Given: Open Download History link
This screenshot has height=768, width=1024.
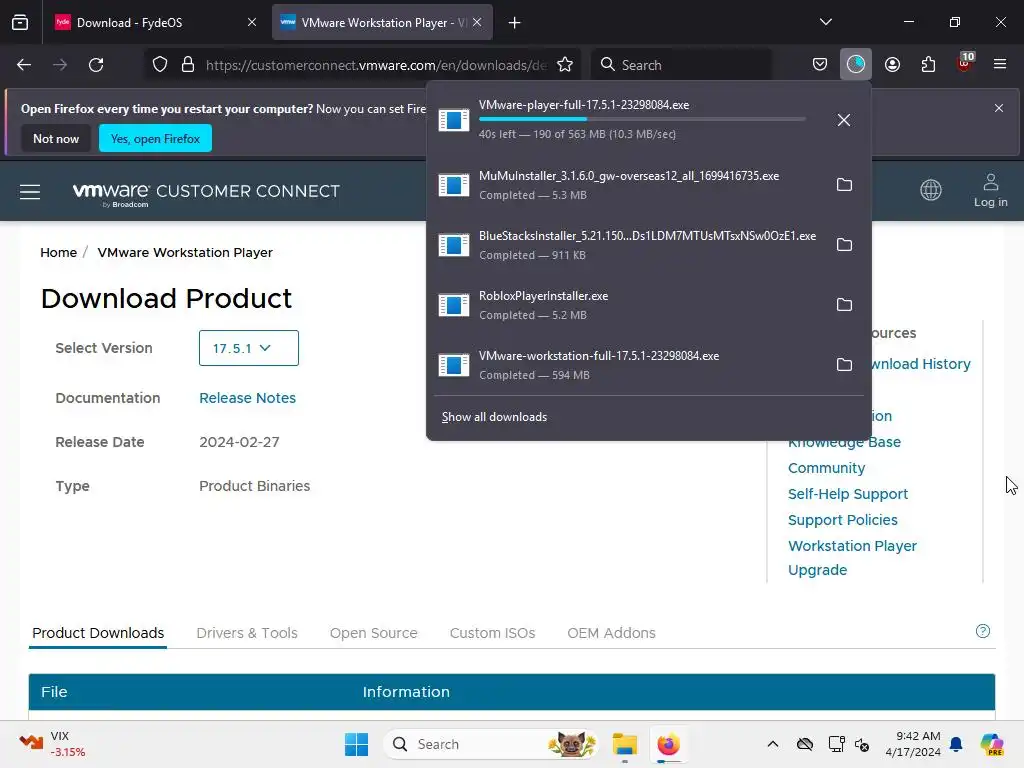Looking at the screenshot, I should [x=921, y=364].
